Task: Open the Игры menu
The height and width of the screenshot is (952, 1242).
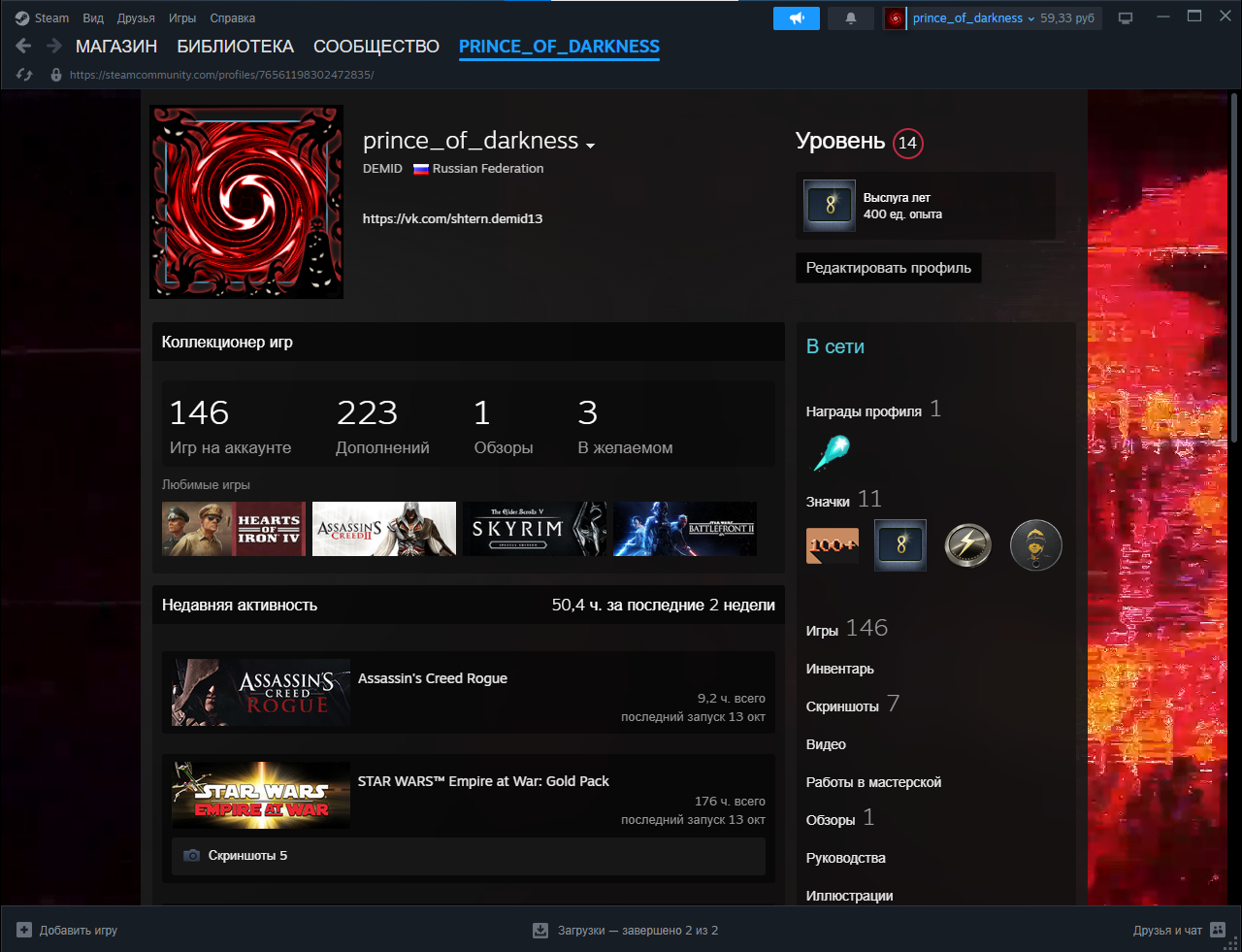Action: pos(182,18)
